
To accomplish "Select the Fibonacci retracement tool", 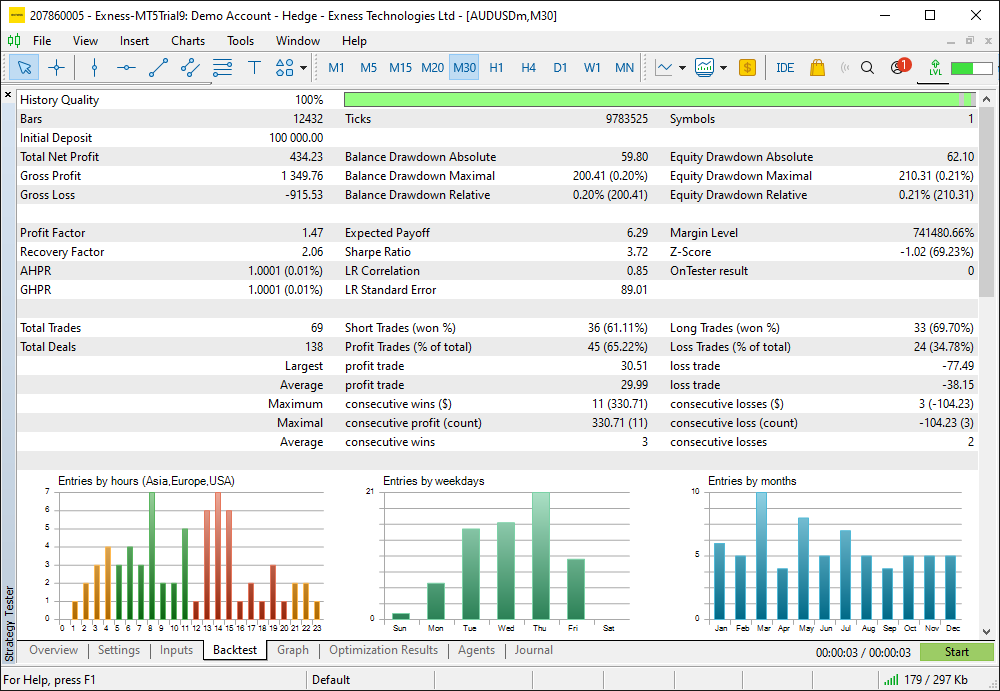I will pyautogui.click(x=222, y=67).
